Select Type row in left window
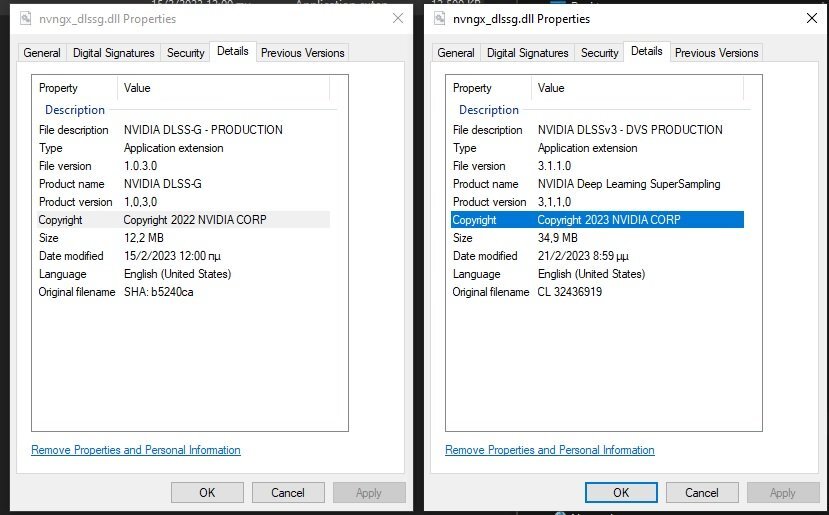The width and height of the screenshot is (829, 515). 183,148
